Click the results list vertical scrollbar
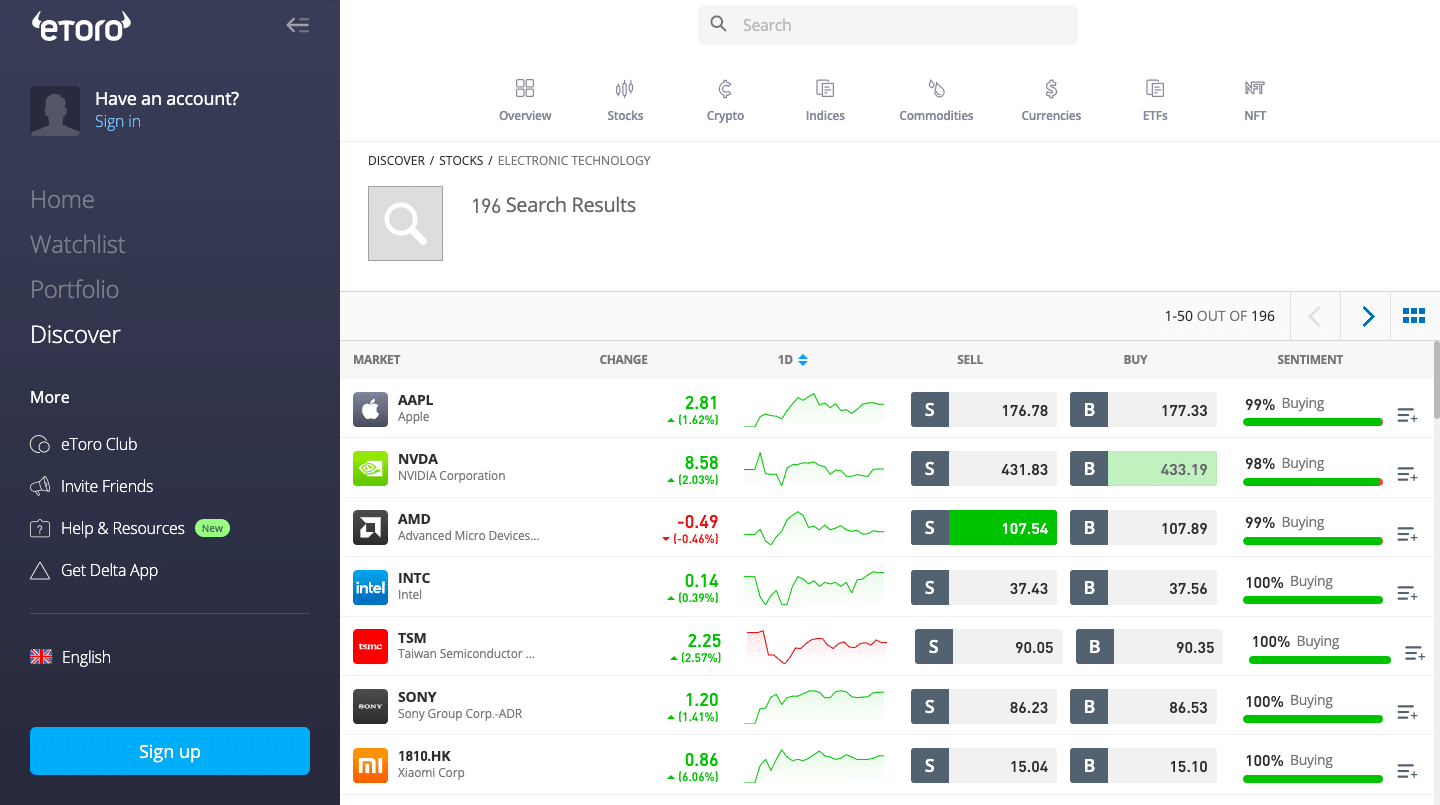Viewport: 1440px width, 805px height. (x=1436, y=380)
